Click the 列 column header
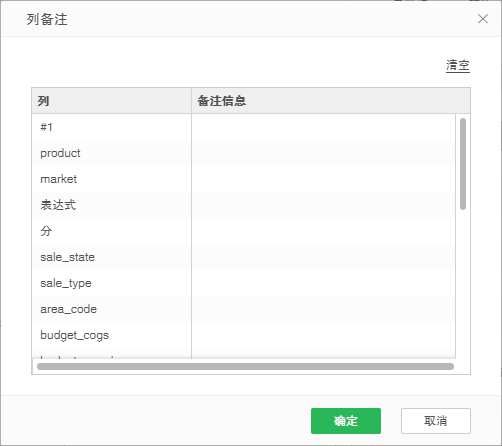Image resolution: width=502 pixels, height=446 pixels. coord(112,101)
